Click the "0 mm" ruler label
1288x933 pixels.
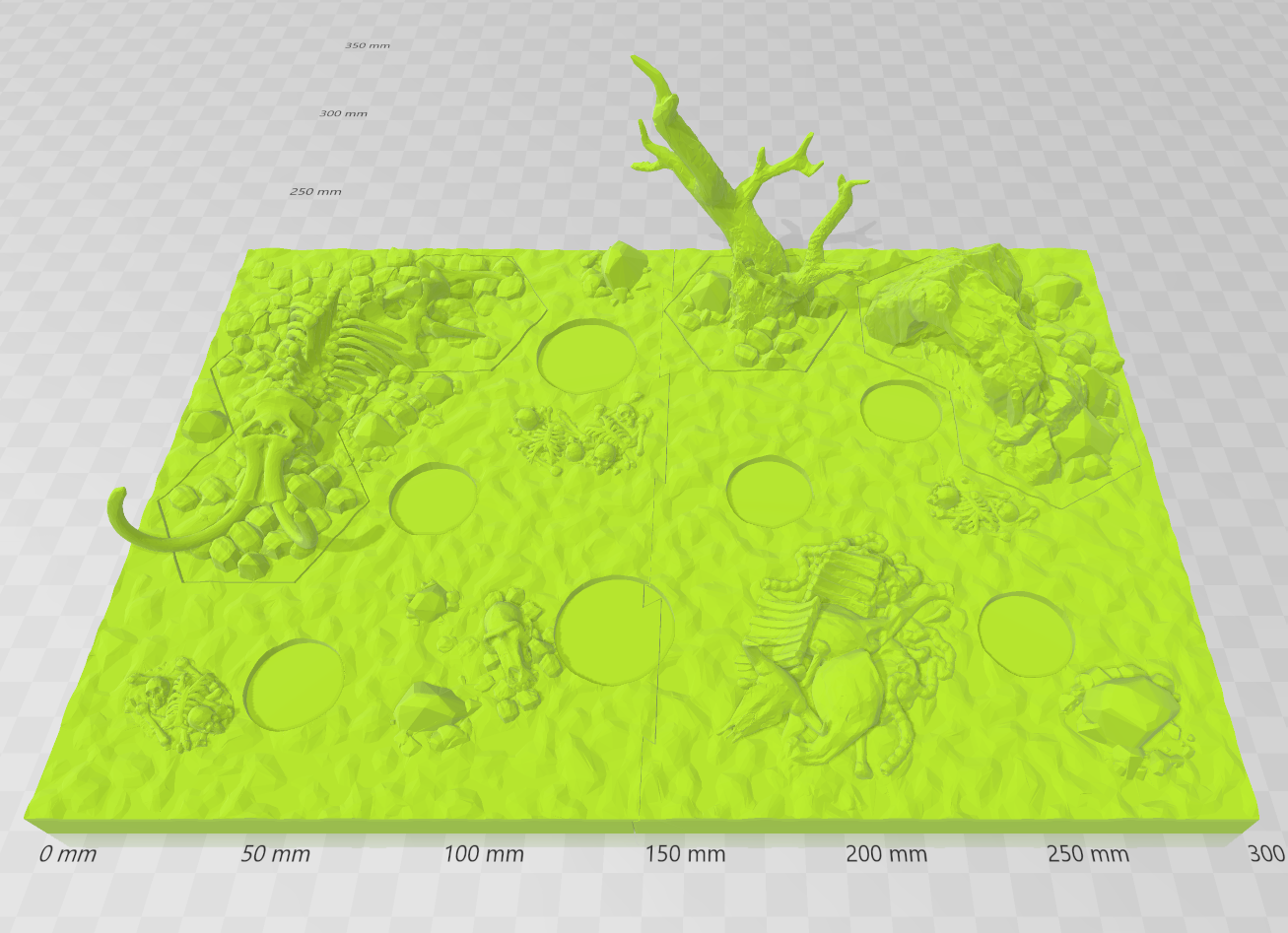pos(68,854)
